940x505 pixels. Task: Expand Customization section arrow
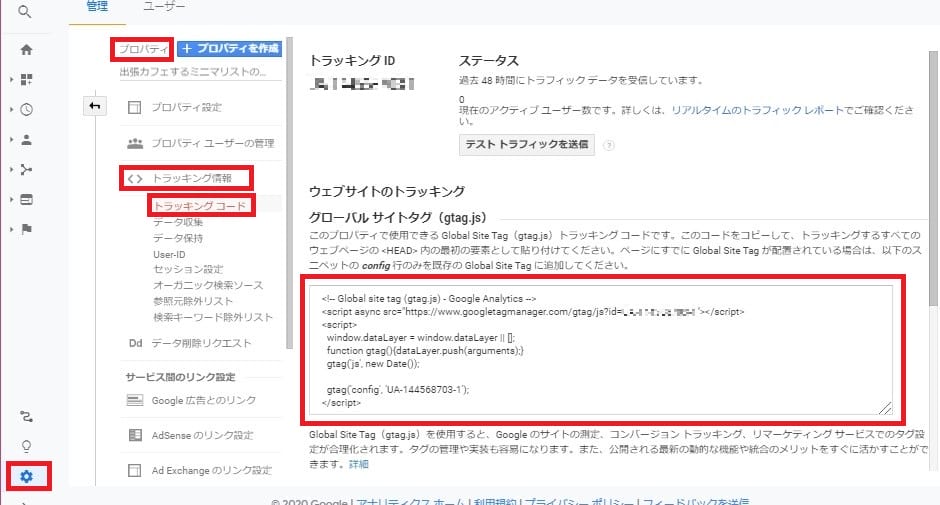coord(11,80)
